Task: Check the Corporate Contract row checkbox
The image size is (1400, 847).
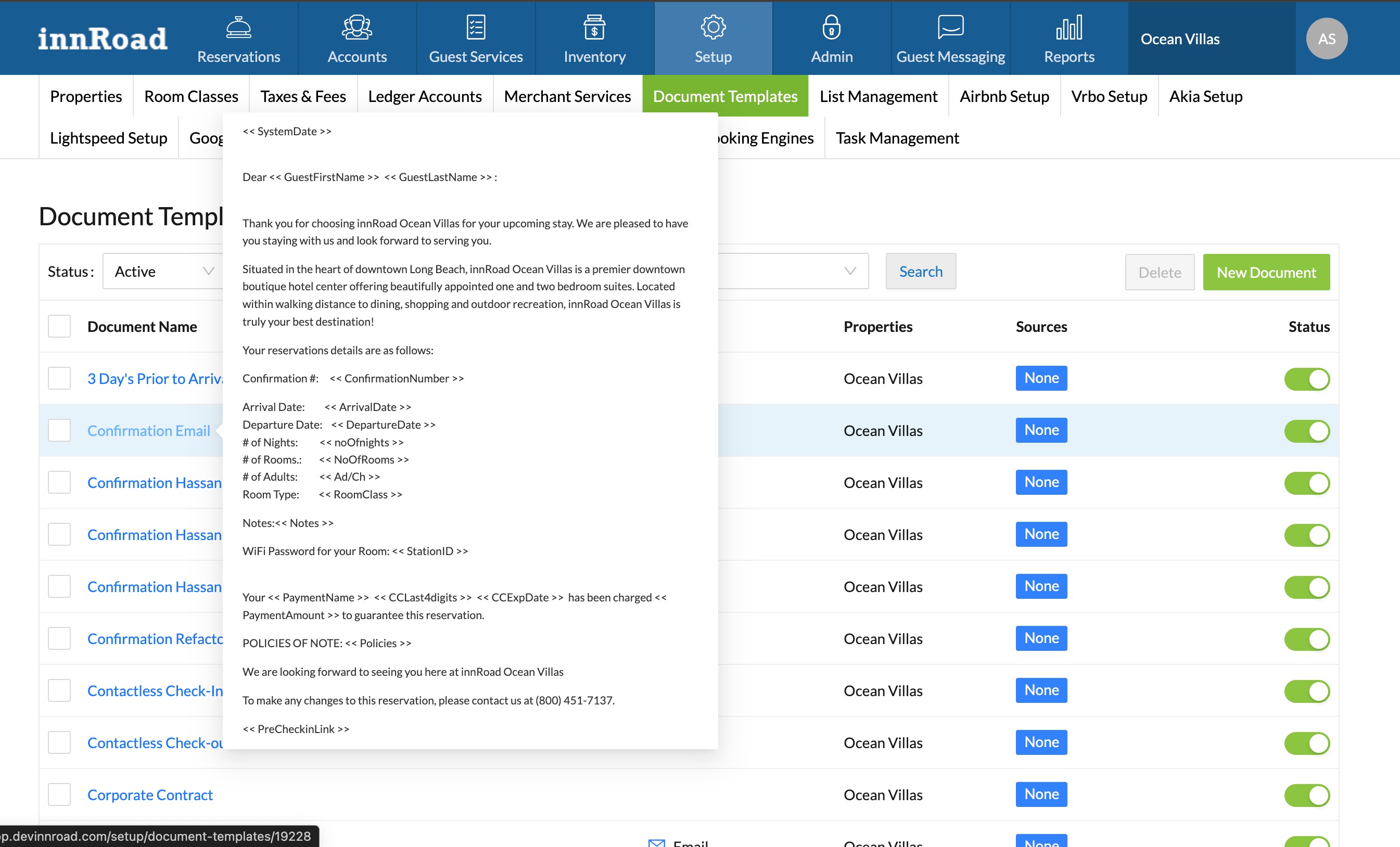Action: (59, 795)
